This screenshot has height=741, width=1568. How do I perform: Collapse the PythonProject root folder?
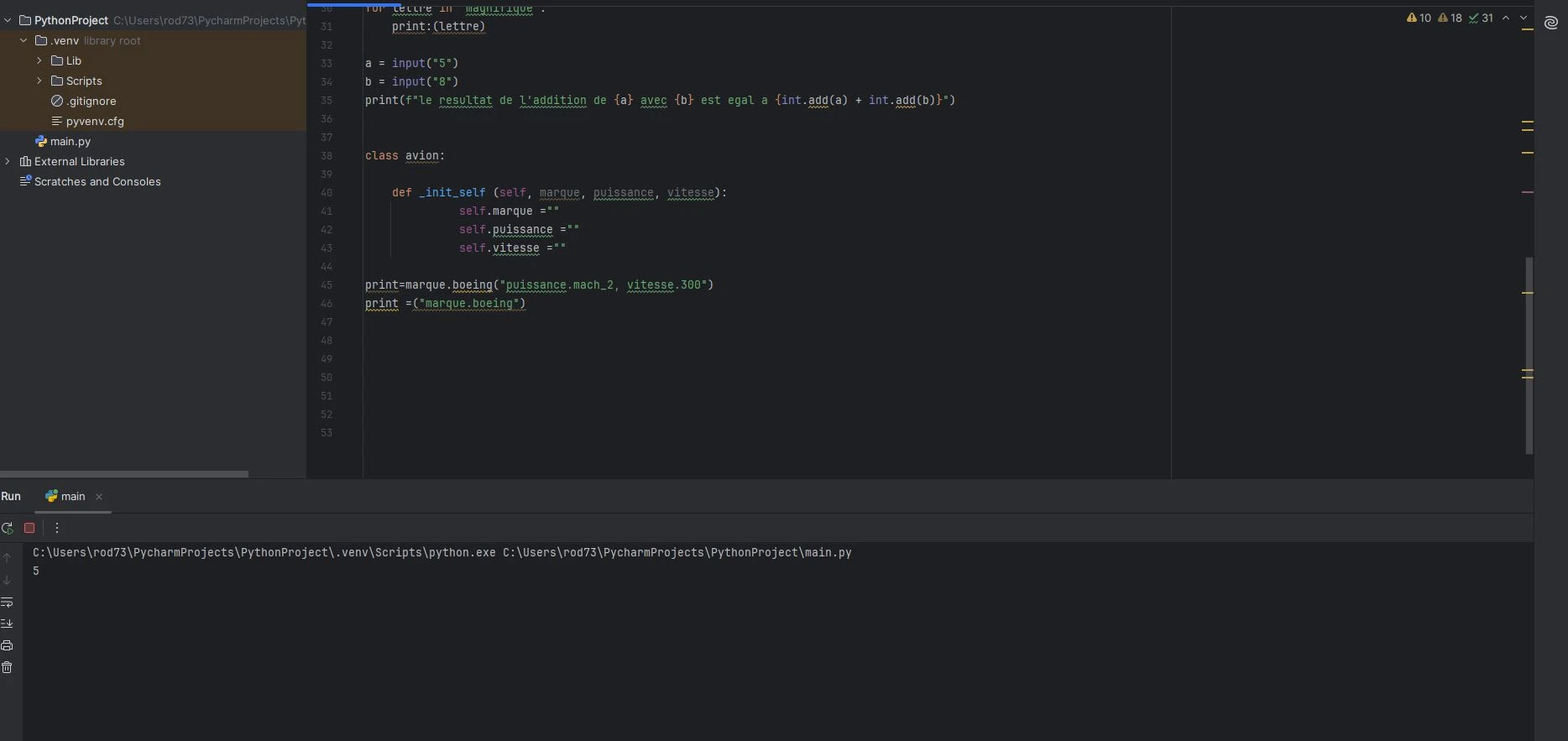[x=8, y=20]
